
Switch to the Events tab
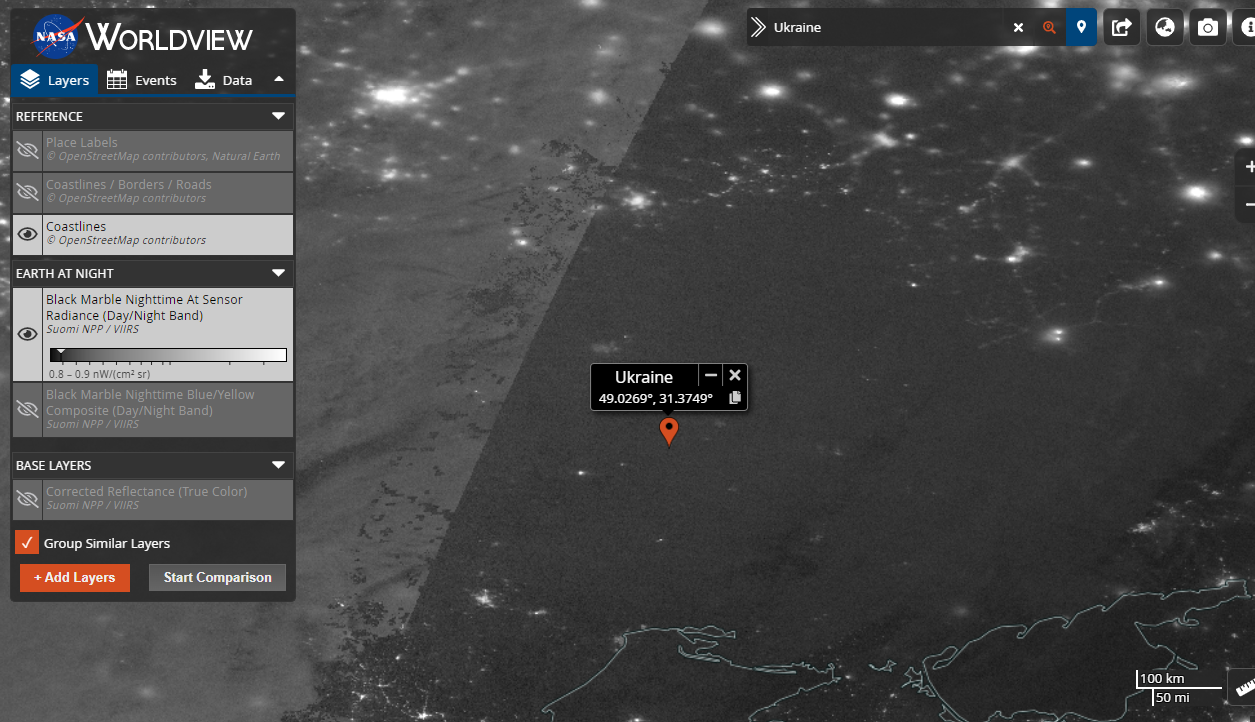pyautogui.click(x=141, y=80)
